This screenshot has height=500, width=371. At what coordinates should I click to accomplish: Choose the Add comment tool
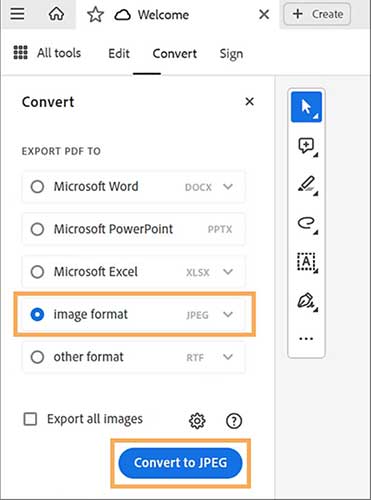coord(307,146)
